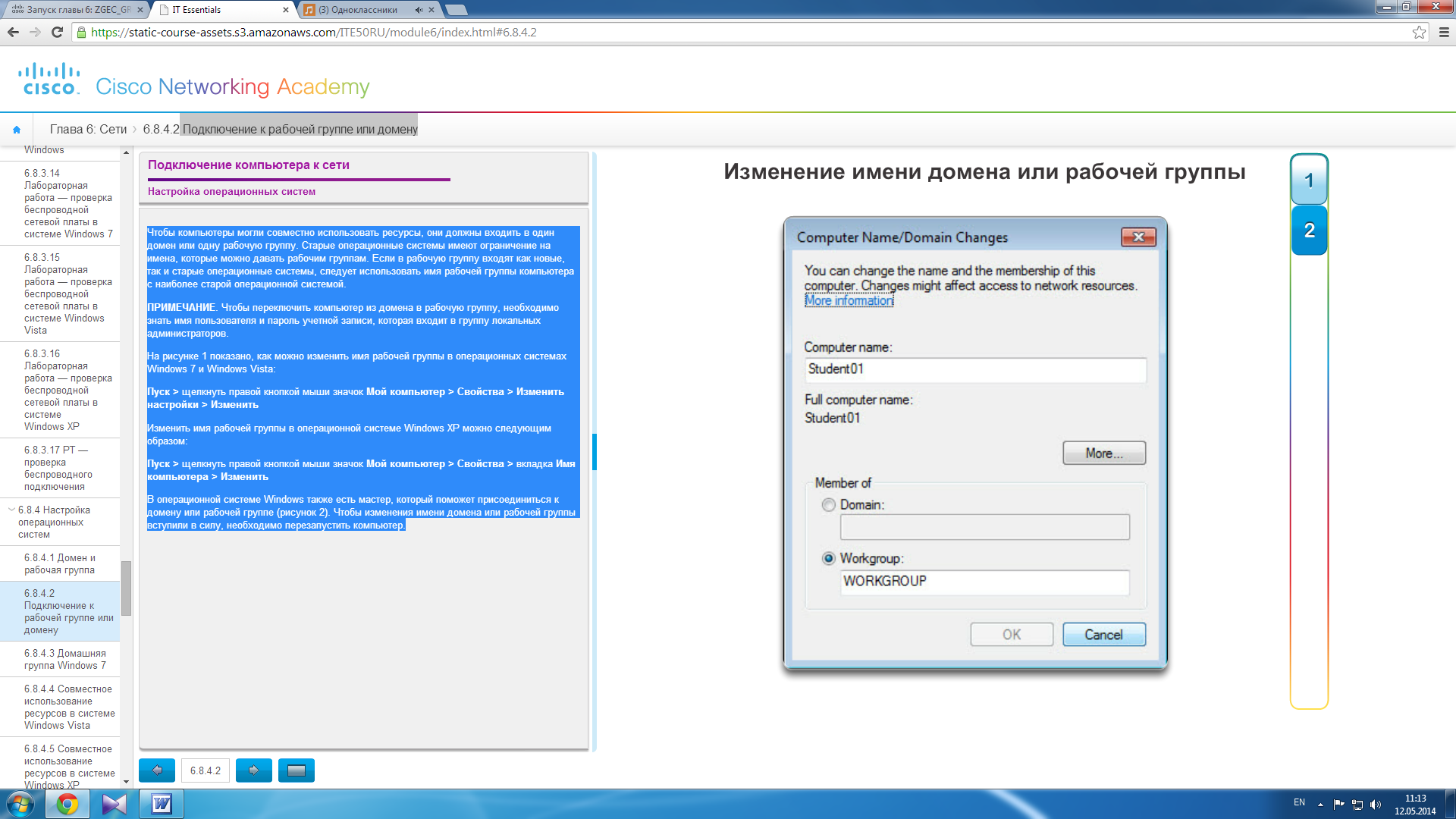Click the volume icon in system tray

click(x=1376, y=805)
